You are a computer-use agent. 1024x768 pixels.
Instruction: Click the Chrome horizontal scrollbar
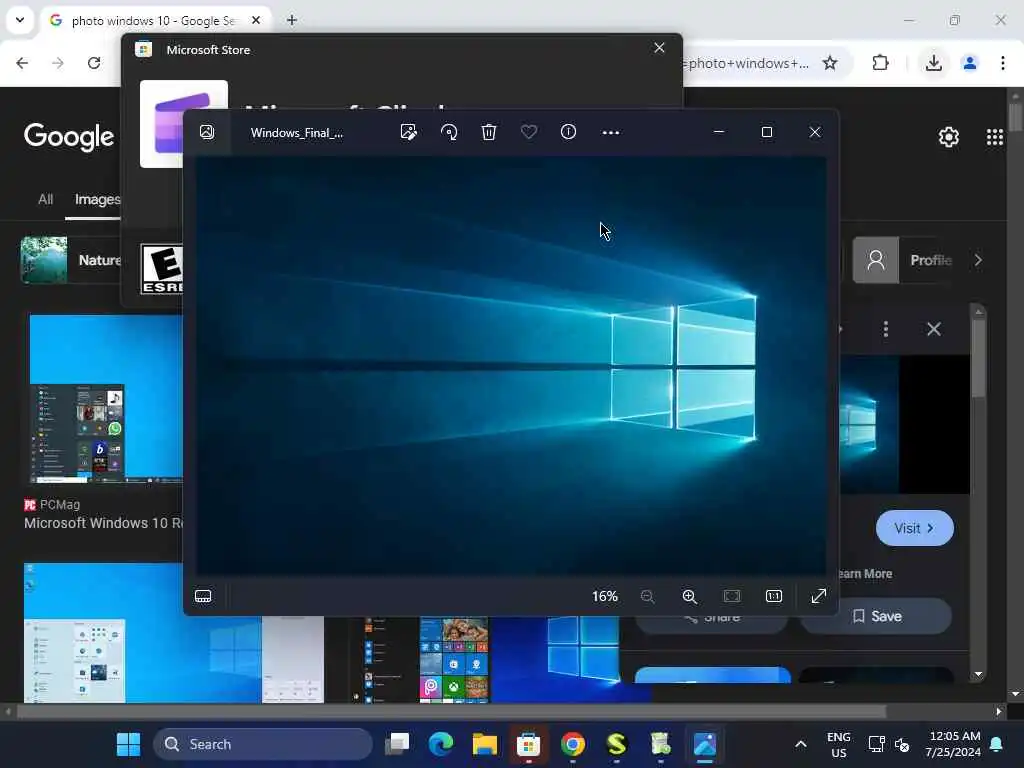tap(451, 711)
